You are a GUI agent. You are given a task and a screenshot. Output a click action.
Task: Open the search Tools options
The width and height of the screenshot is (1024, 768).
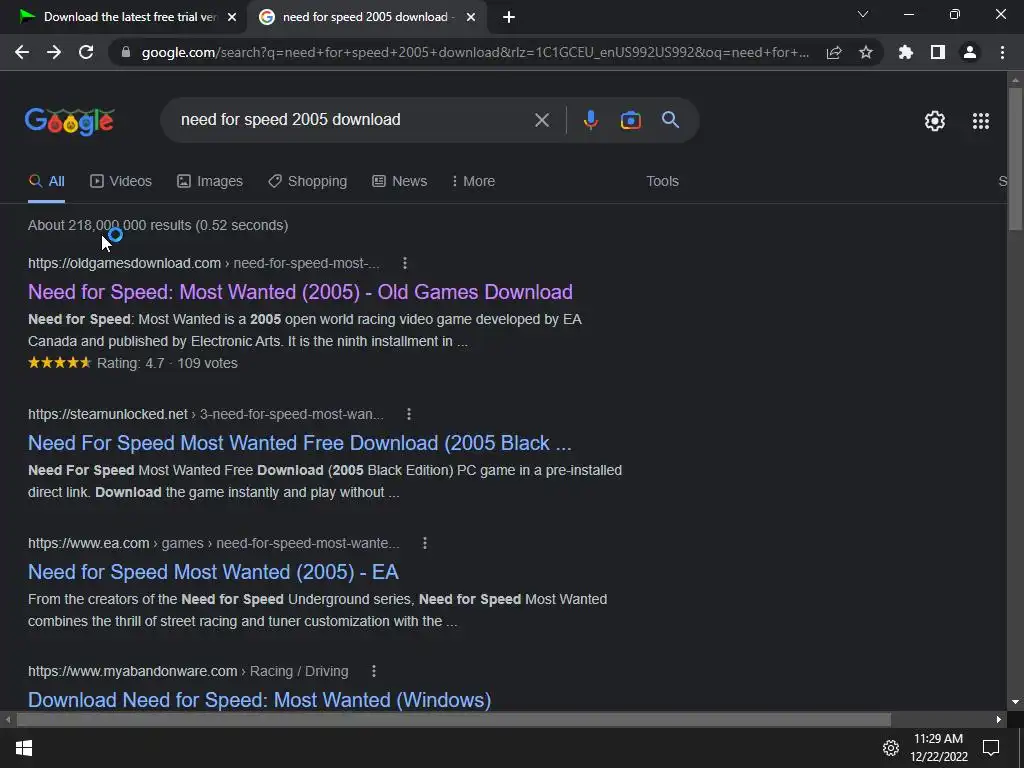(662, 182)
